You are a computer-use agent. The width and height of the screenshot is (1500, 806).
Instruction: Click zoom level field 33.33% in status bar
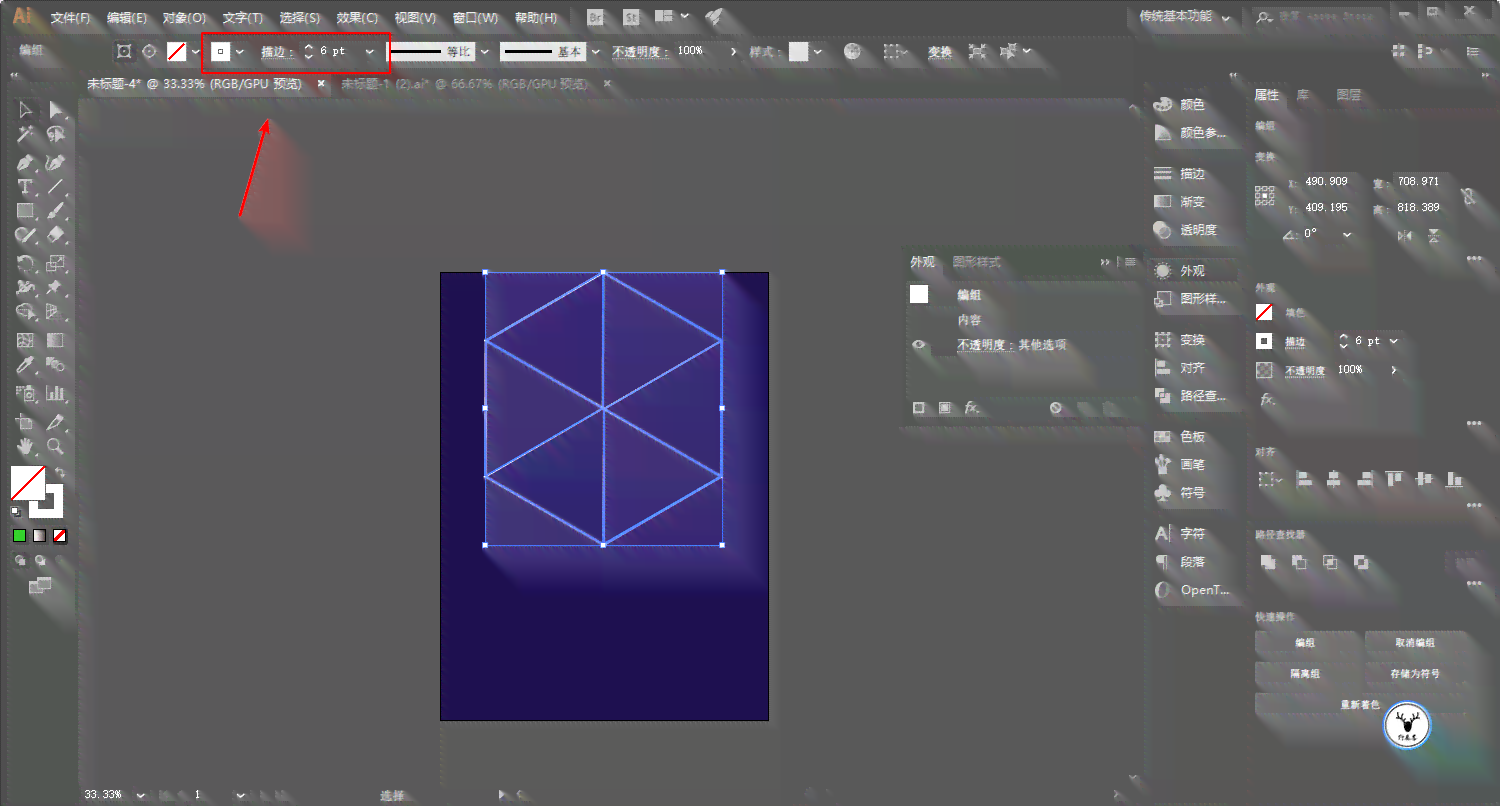click(103, 794)
